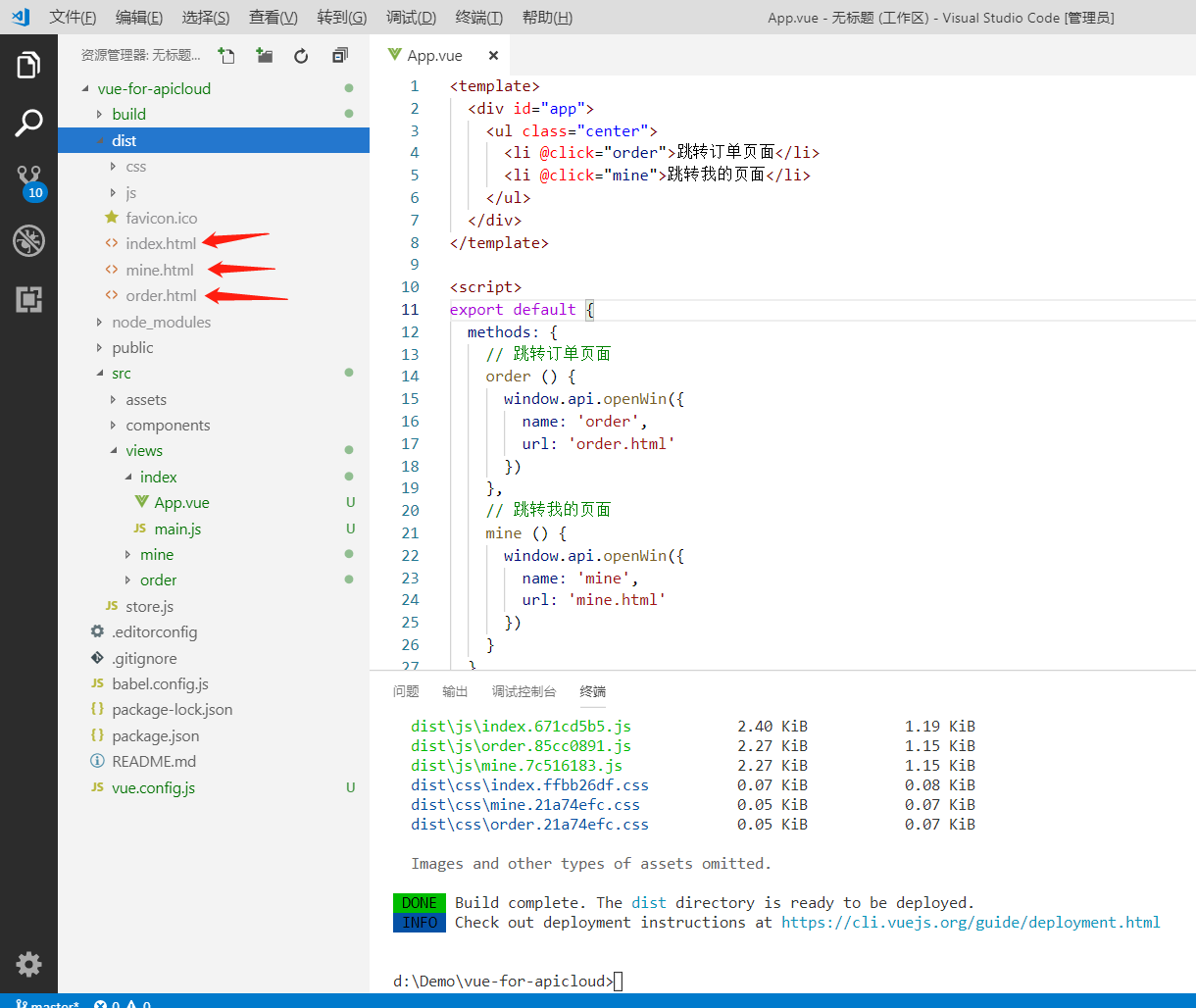Expand the build folder
Viewport: 1196px width, 1008px height.
128,114
